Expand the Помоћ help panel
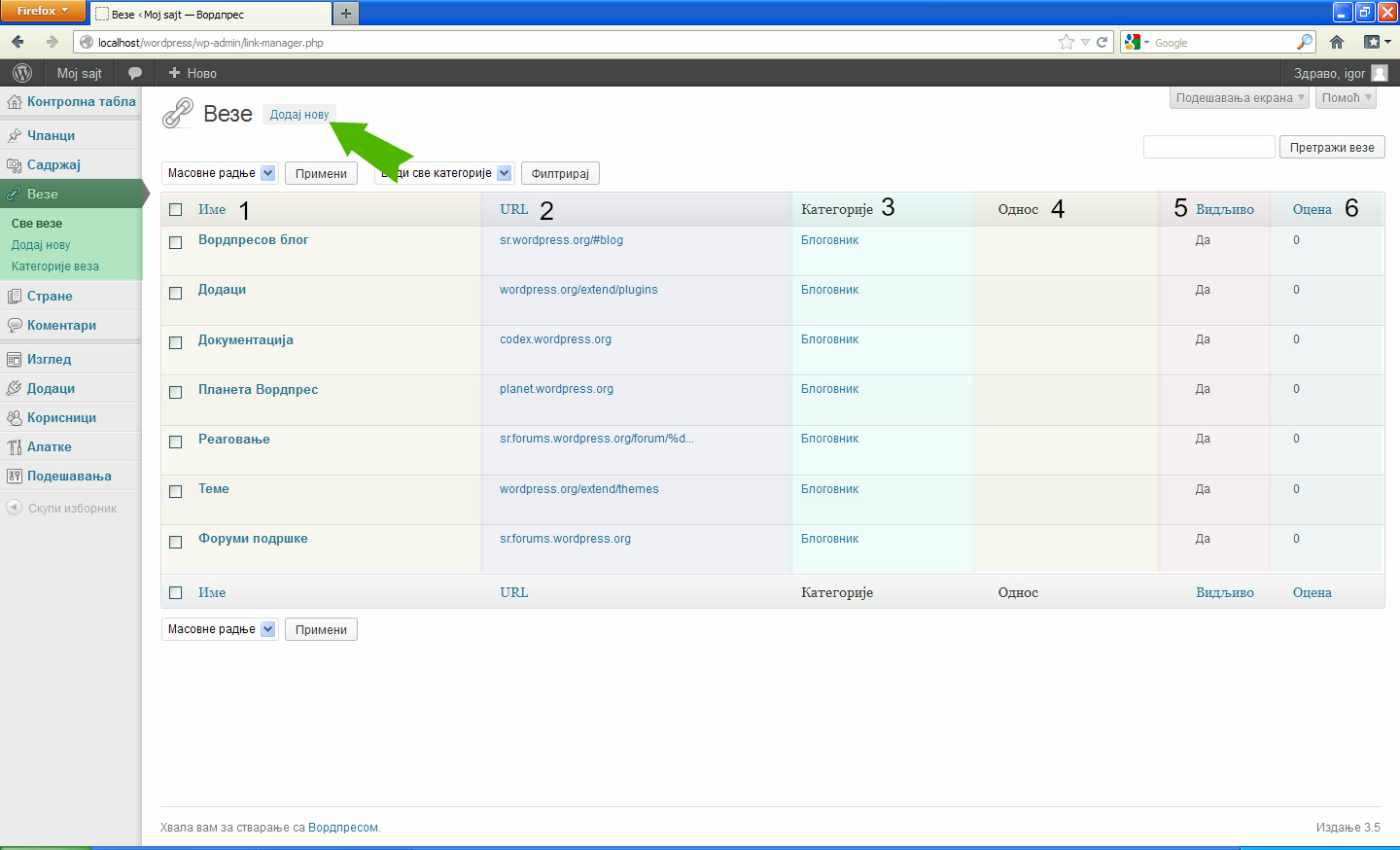This screenshot has width=1400, height=850. coord(1347,97)
